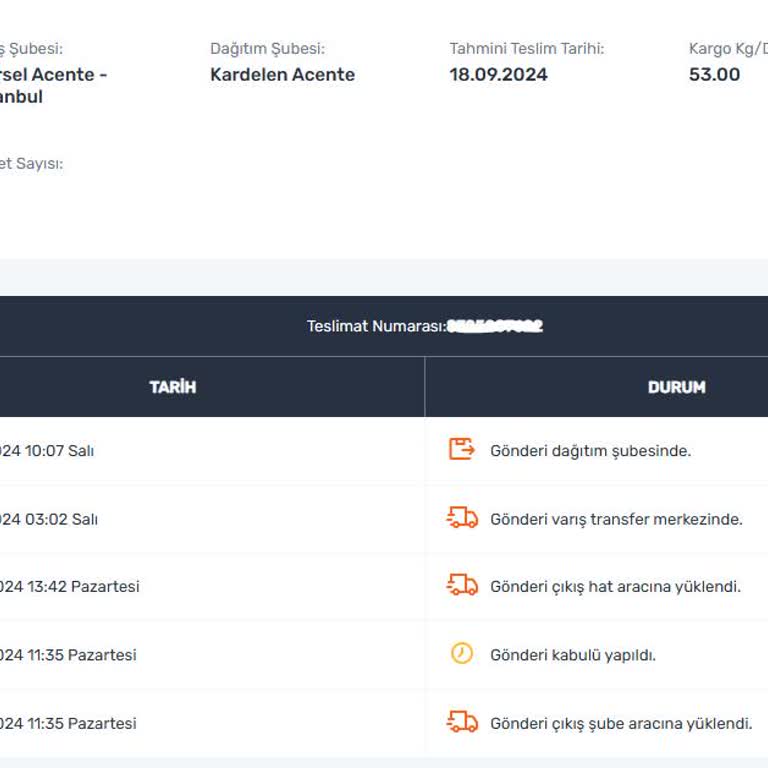Click truck icon beside 'Gönderi çıkış şube aracına yüklendi'
768x768 pixels.
point(462,722)
